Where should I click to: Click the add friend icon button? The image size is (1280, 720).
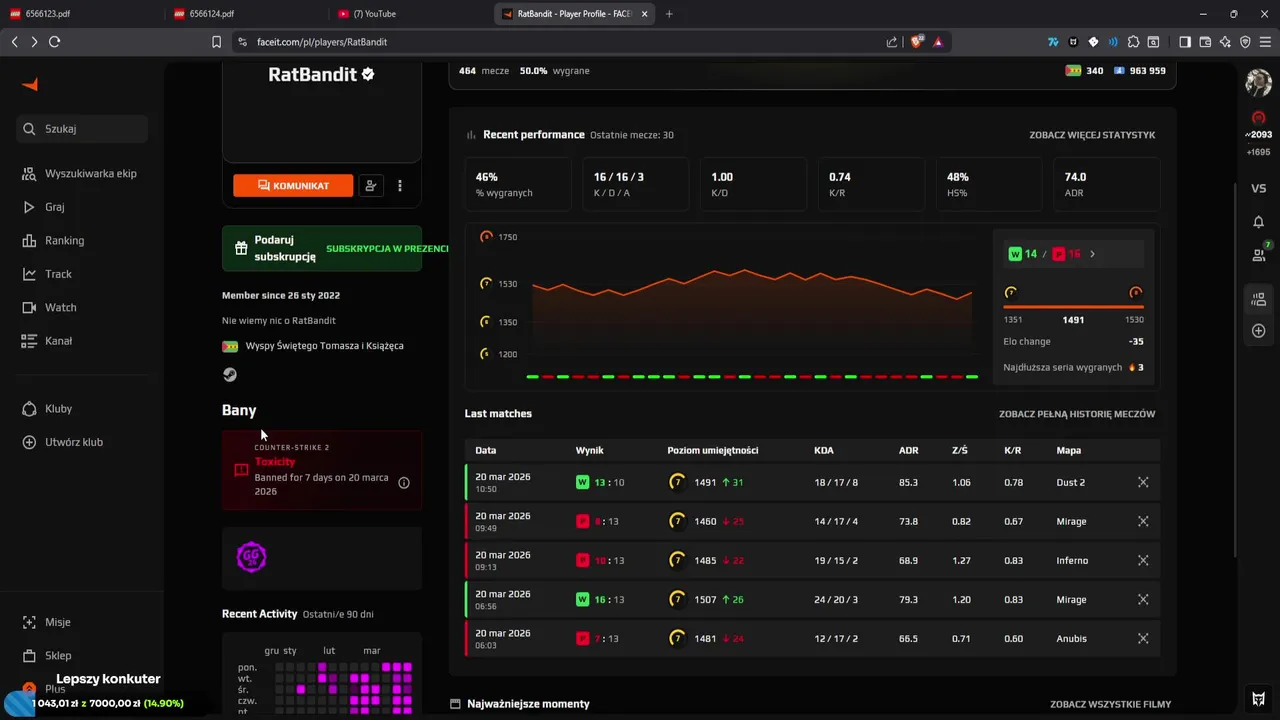371,186
